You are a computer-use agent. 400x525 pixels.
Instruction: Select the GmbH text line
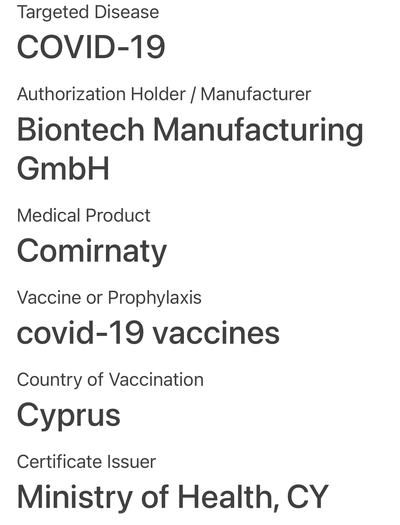point(63,168)
